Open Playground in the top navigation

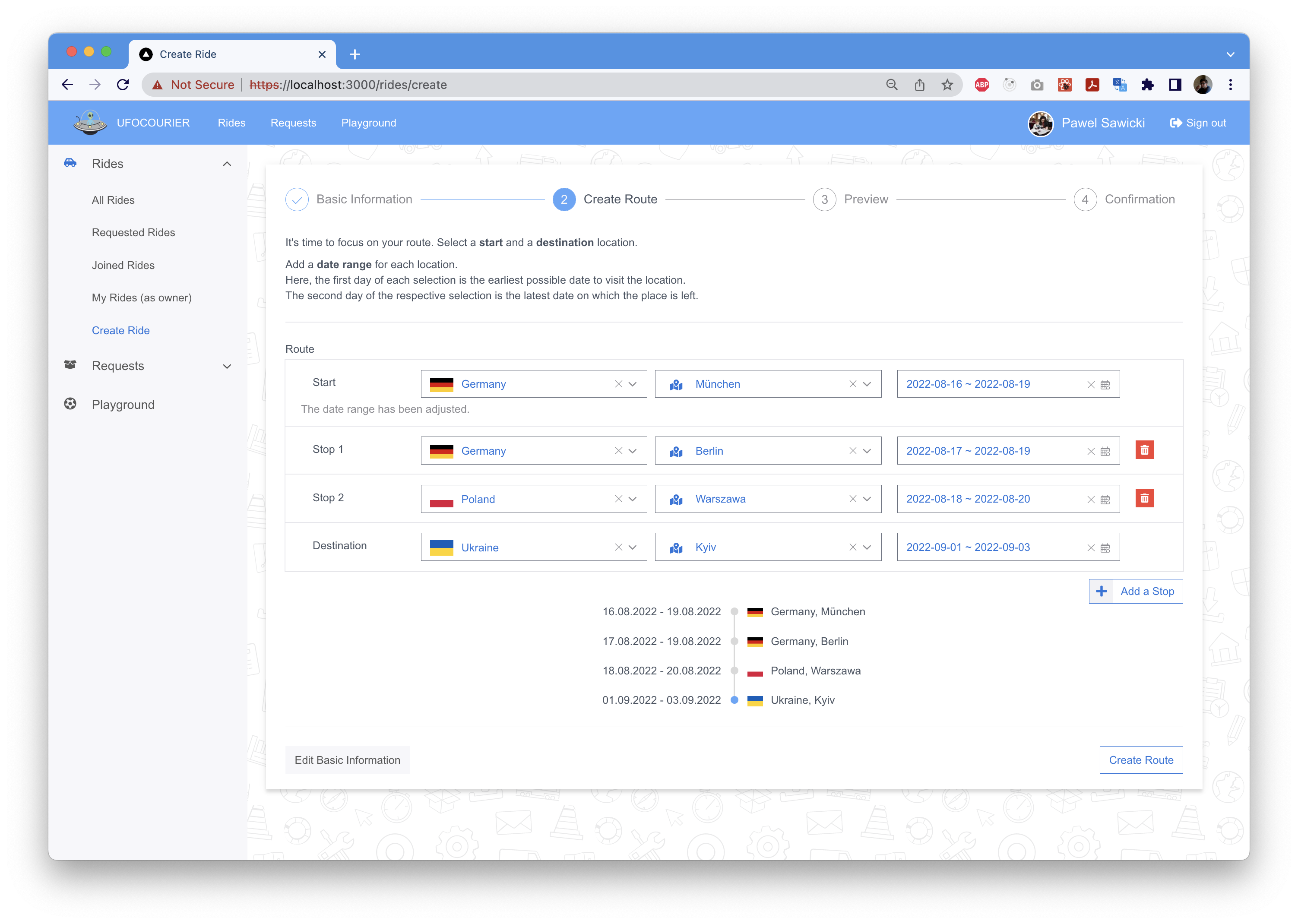[x=368, y=123]
